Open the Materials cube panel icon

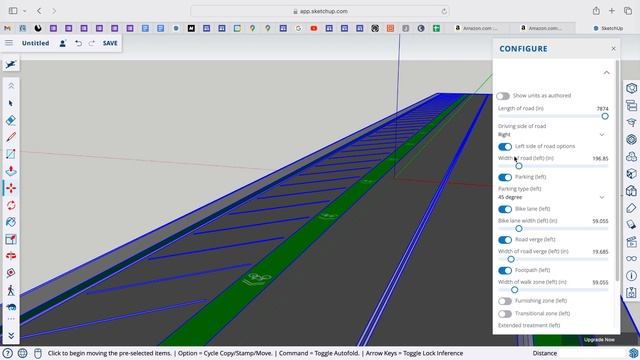(631, 173)
